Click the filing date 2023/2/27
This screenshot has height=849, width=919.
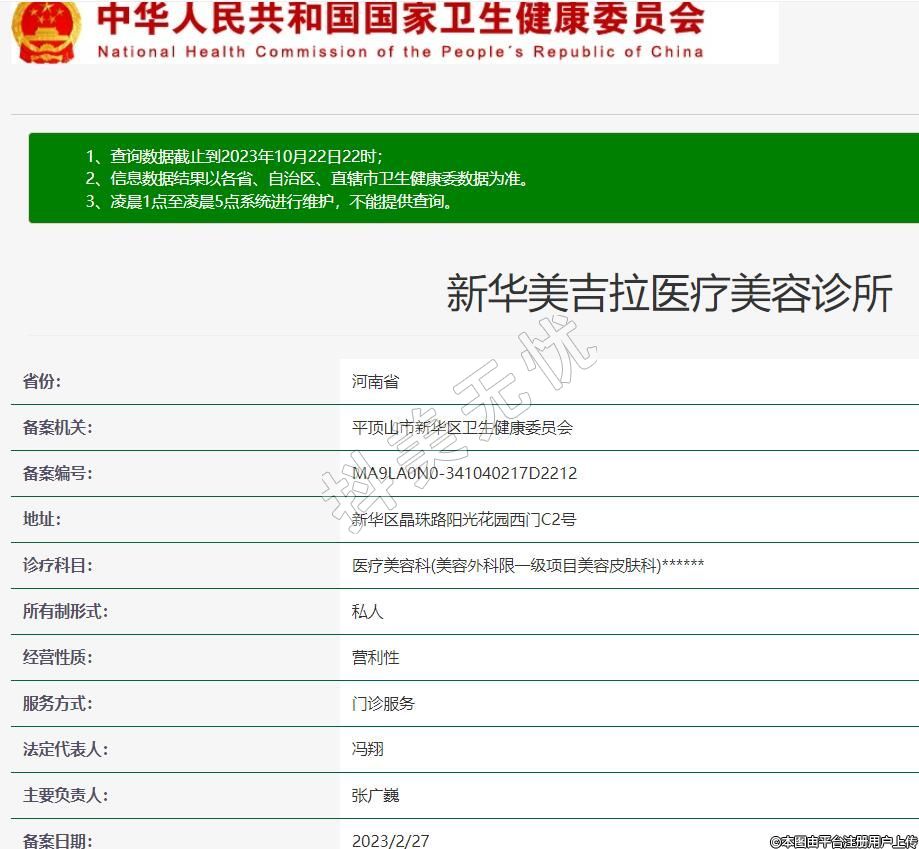tap(390, 840)
